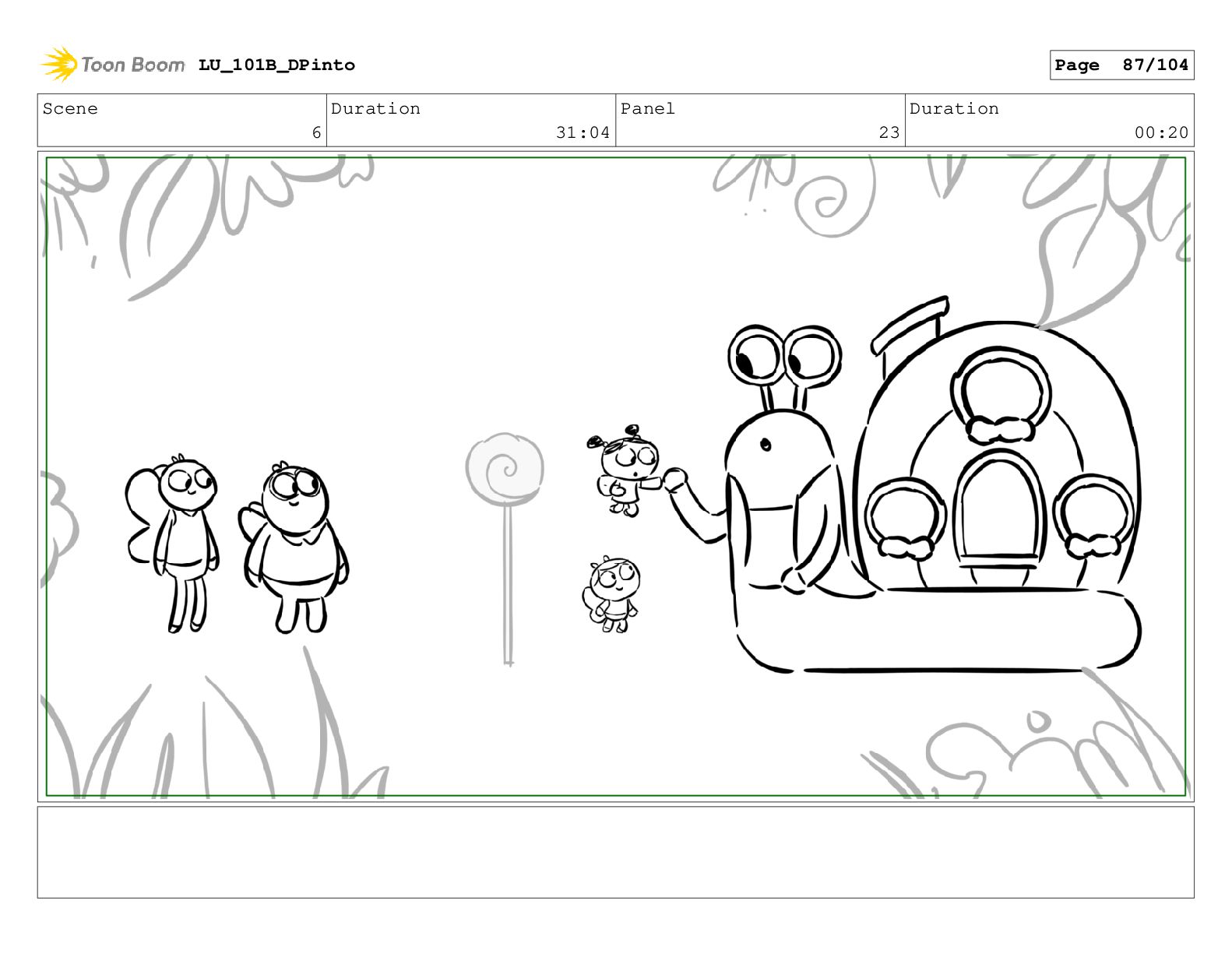Click the scene duration value 31:04

[x=583, y=133]
